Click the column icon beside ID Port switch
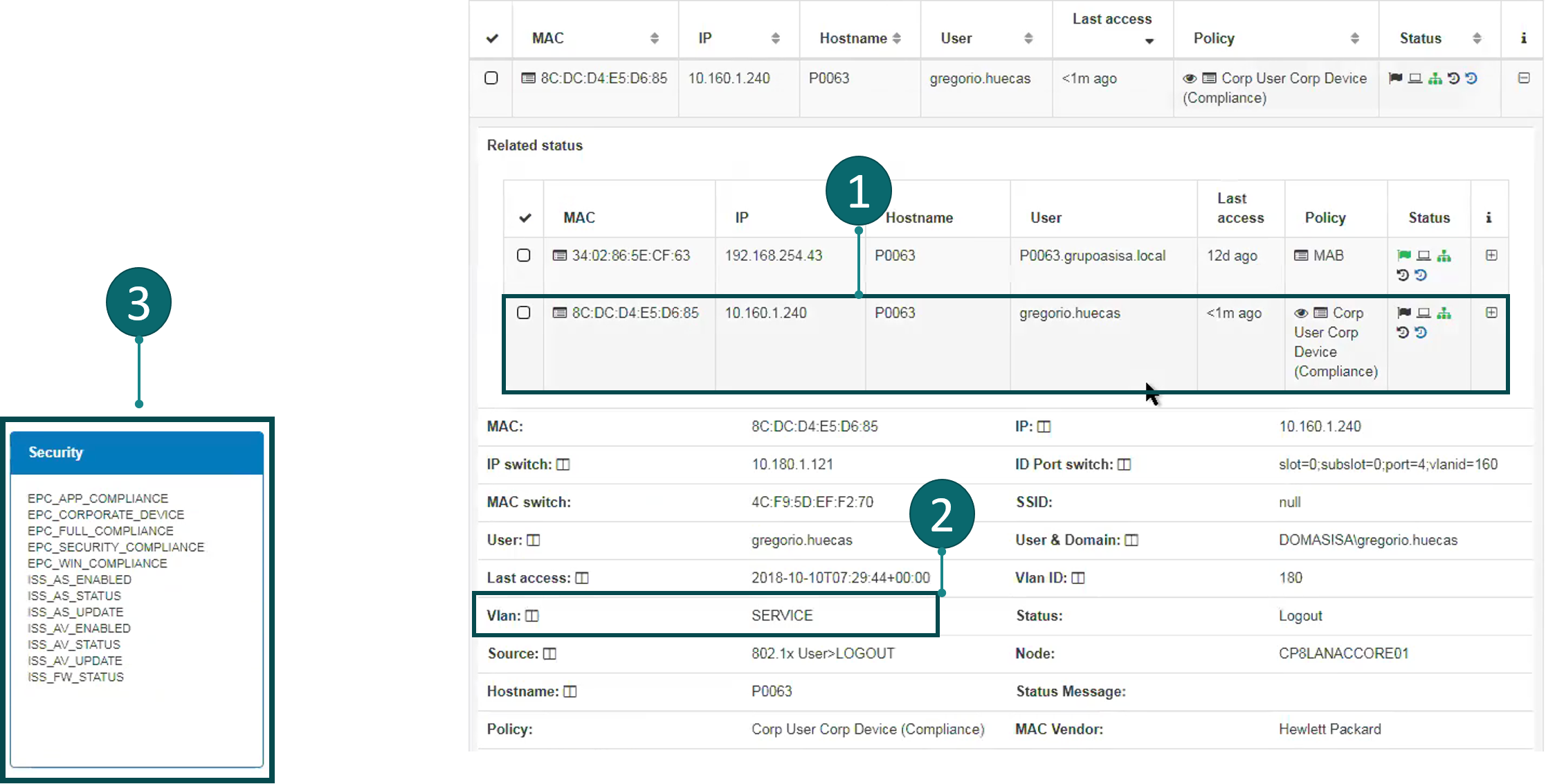1546x784 pixels. [x=1124, y=465]
